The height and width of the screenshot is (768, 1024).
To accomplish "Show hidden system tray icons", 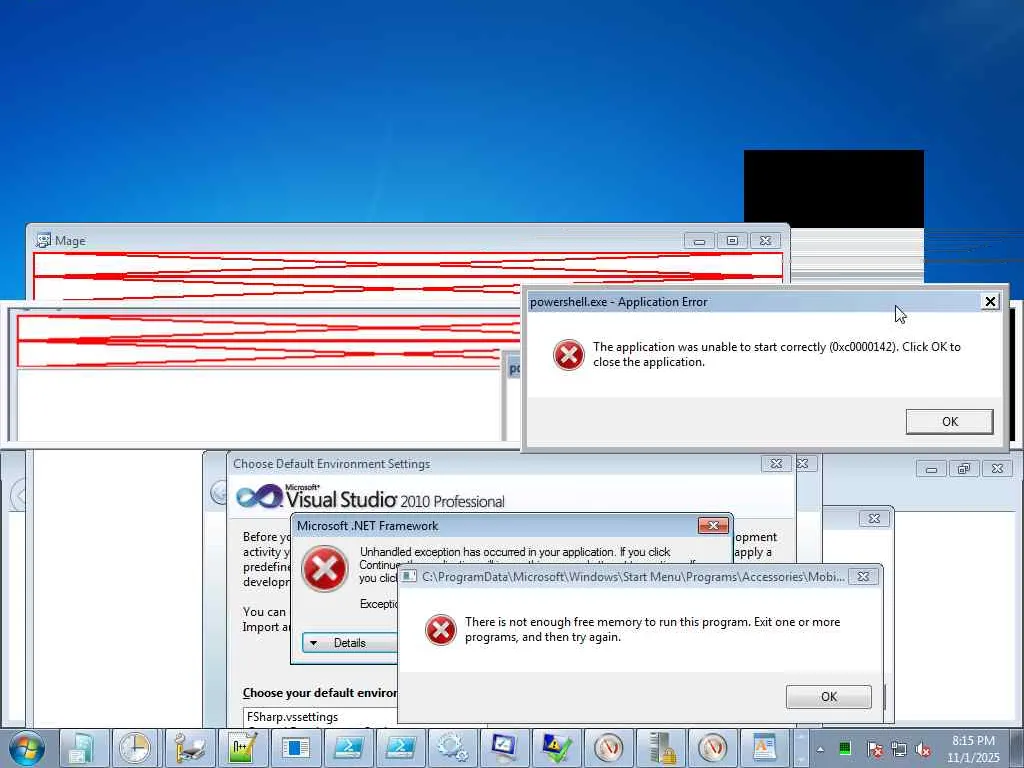I will (x=820, y=749).
